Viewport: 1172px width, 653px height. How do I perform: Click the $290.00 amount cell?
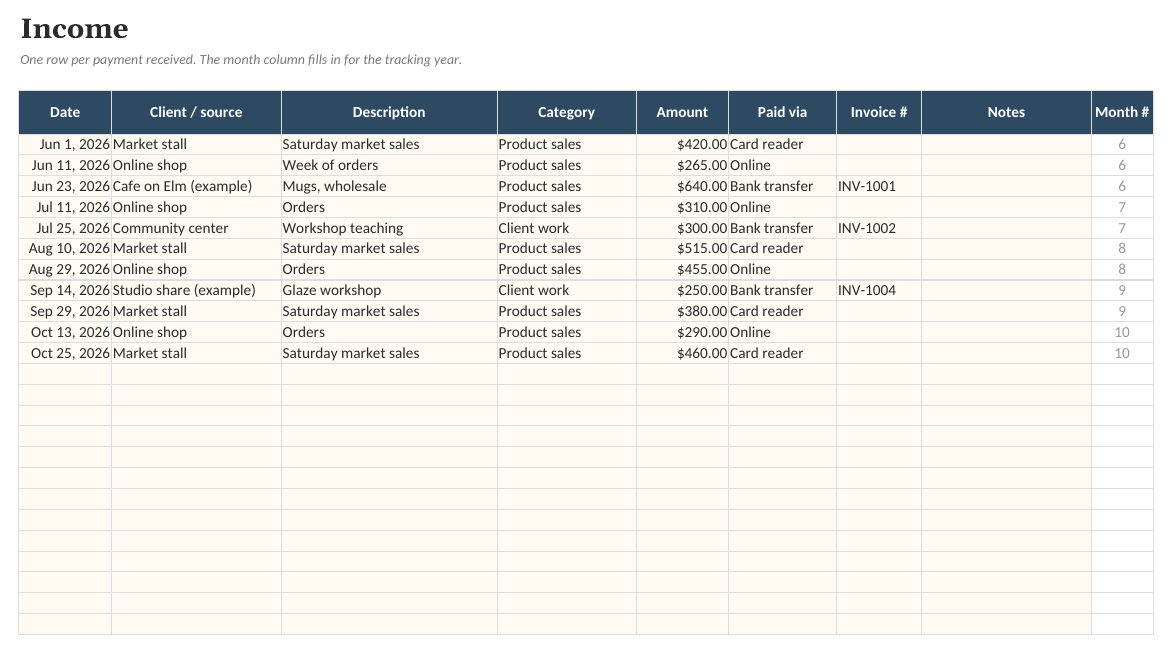pos(682,332)
